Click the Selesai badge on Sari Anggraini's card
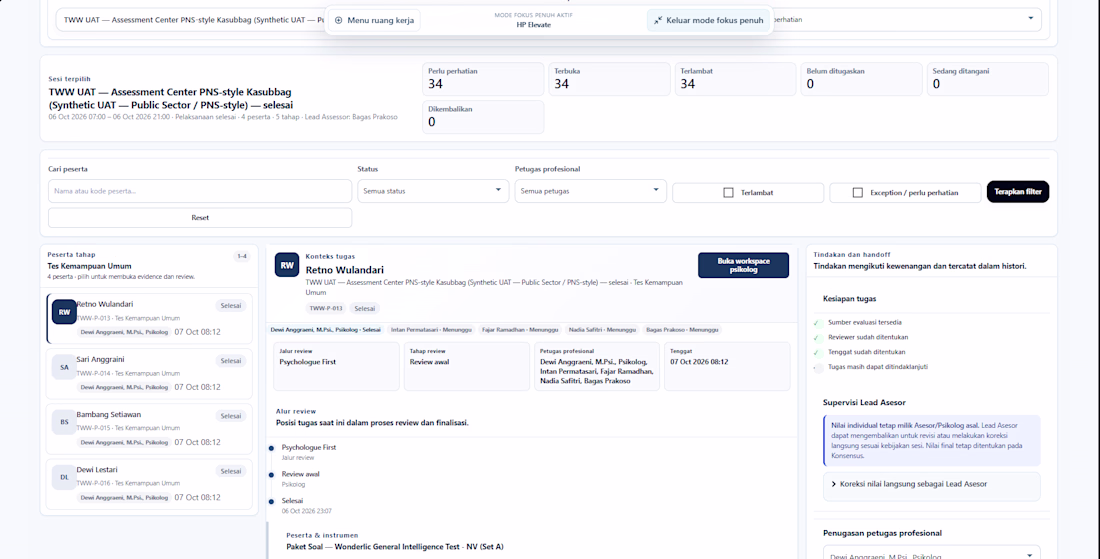The width and height of the screenshot is (1100, 559). (x=231, y=361)
